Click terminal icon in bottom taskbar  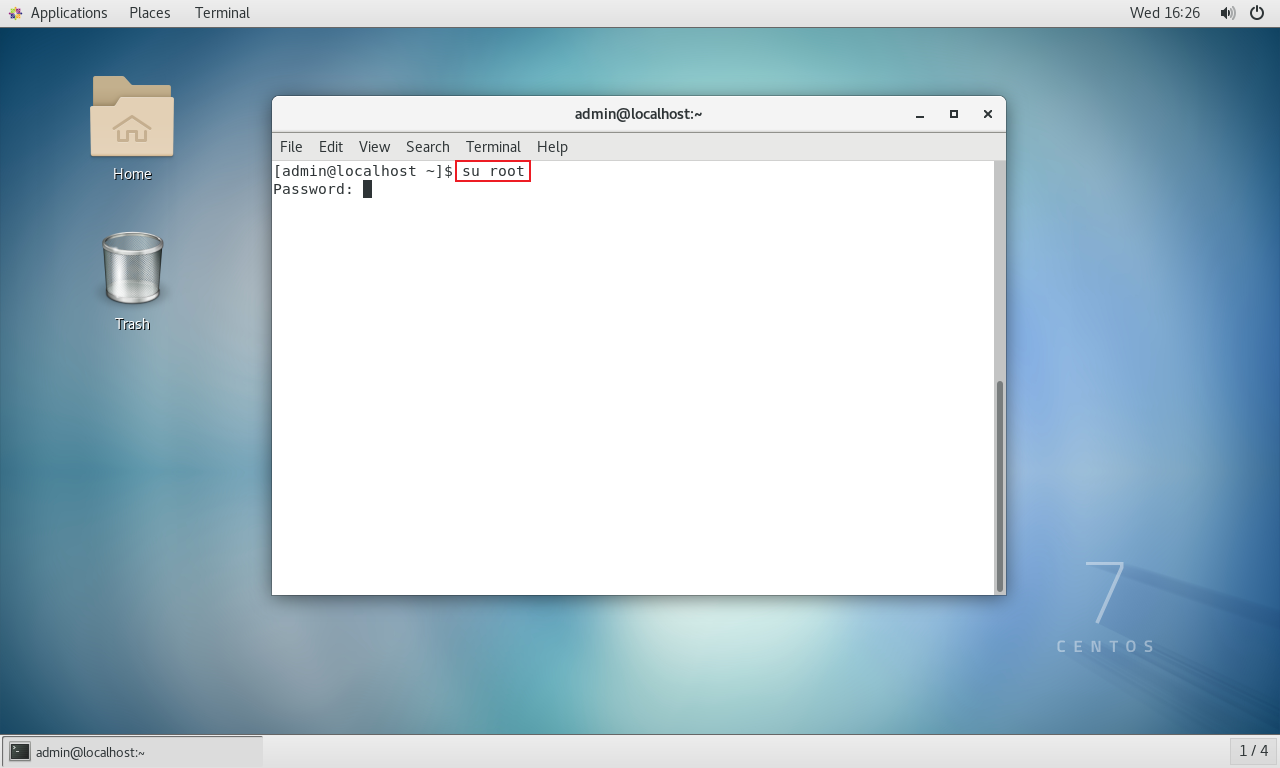20,751
